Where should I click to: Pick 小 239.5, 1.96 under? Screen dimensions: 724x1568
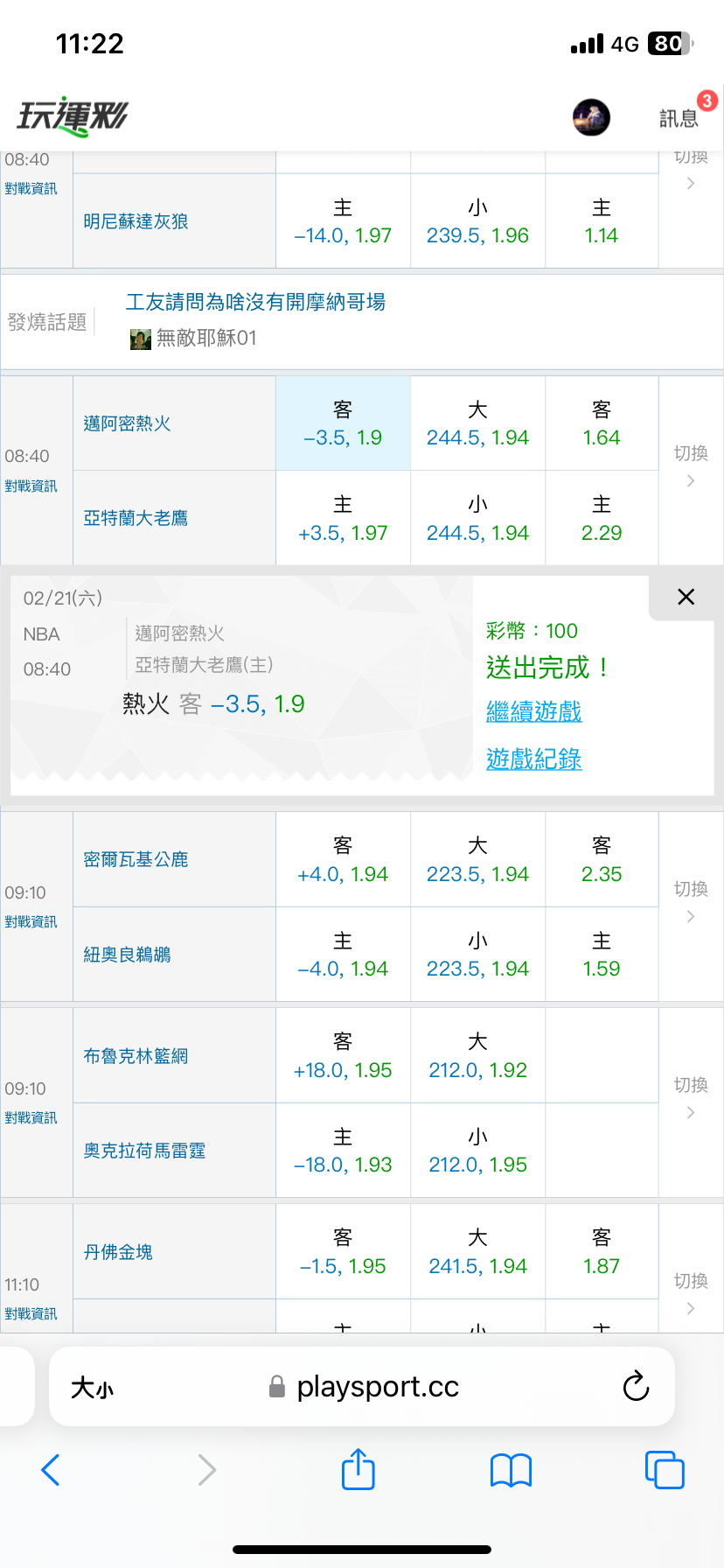pos(477,221)
